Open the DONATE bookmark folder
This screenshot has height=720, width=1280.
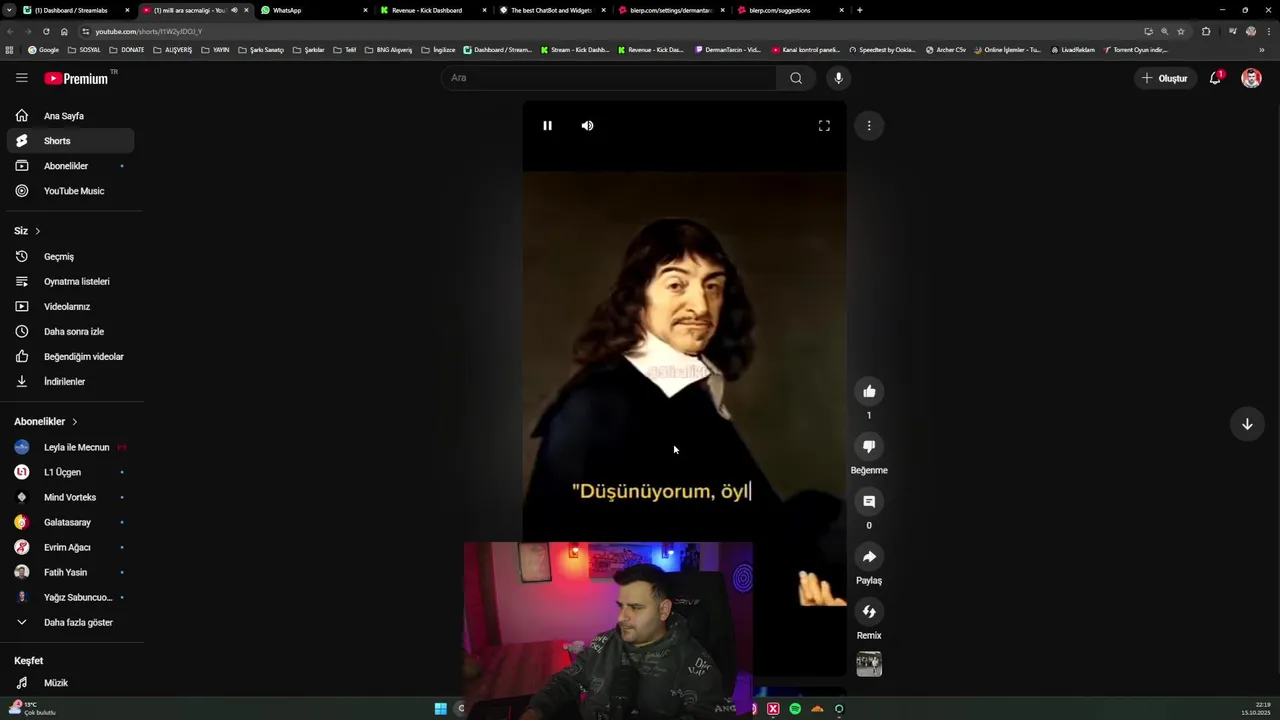point(127,50)
